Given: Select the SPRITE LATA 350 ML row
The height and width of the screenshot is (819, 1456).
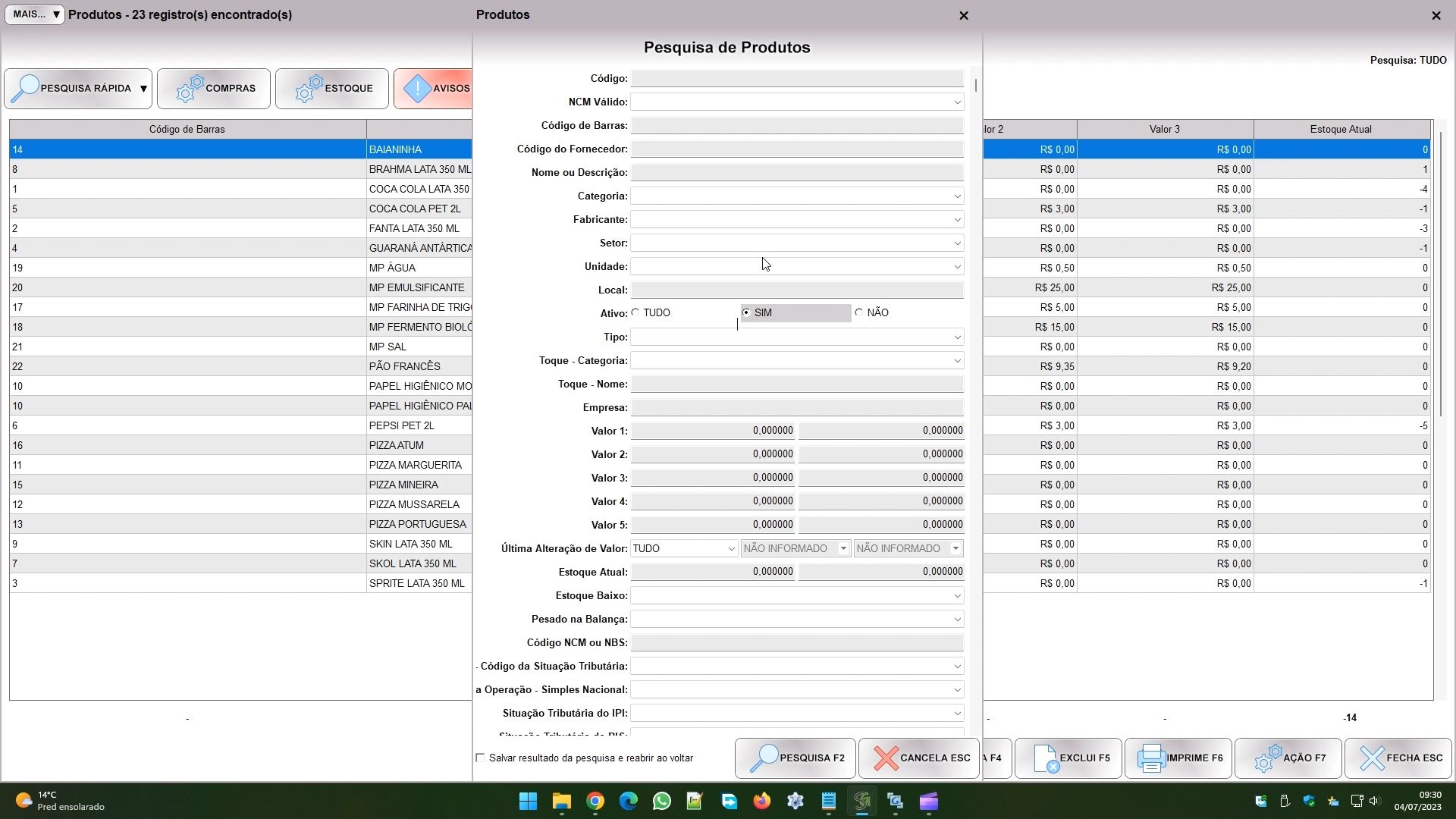Looking at the screenshot, I should (x=241, y=583).
